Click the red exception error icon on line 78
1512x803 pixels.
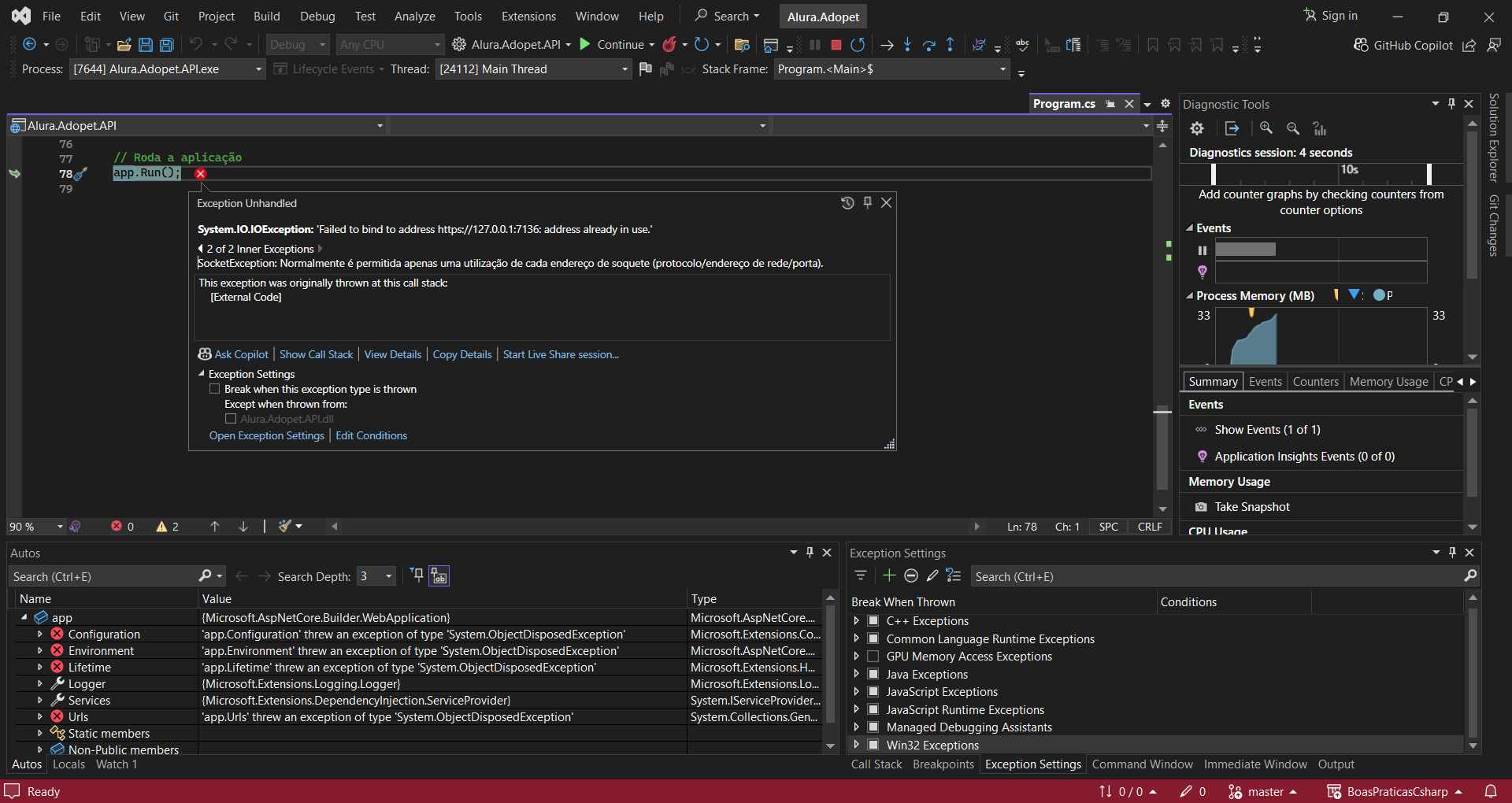(200, 173)
